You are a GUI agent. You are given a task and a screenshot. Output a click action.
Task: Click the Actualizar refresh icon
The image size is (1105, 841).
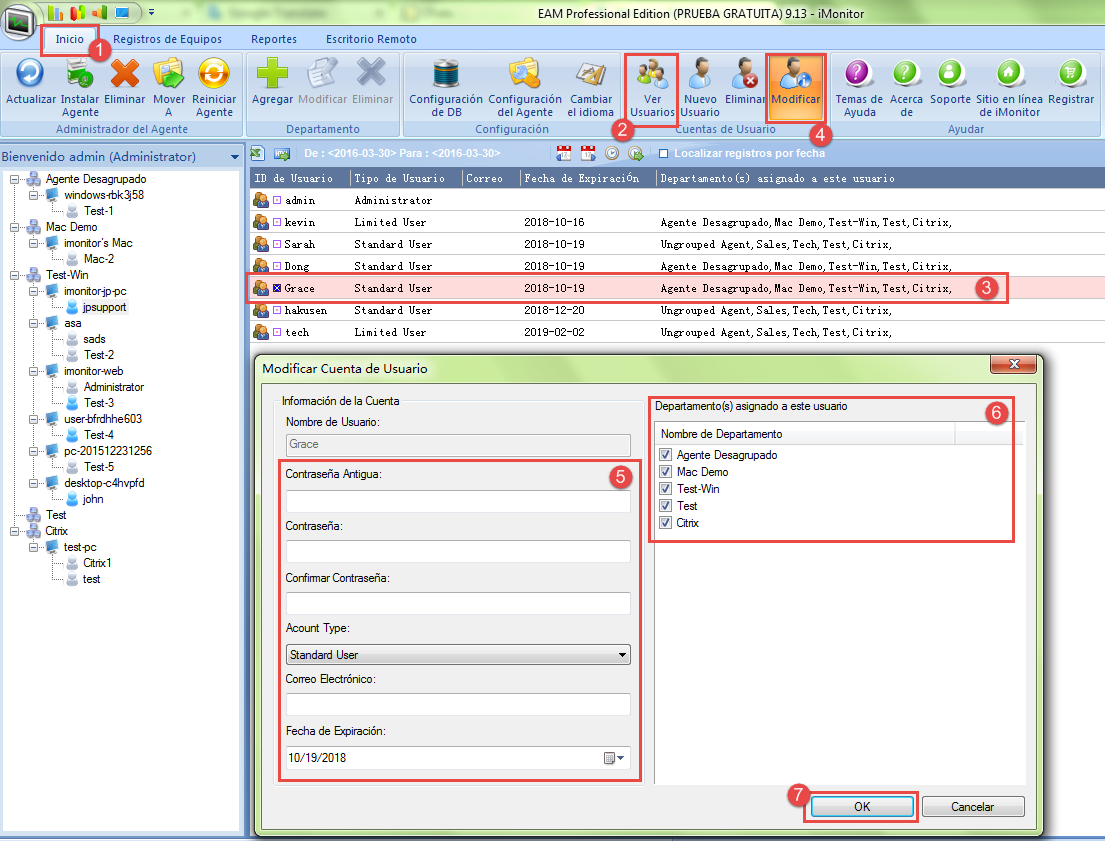[x=30, y=73]
